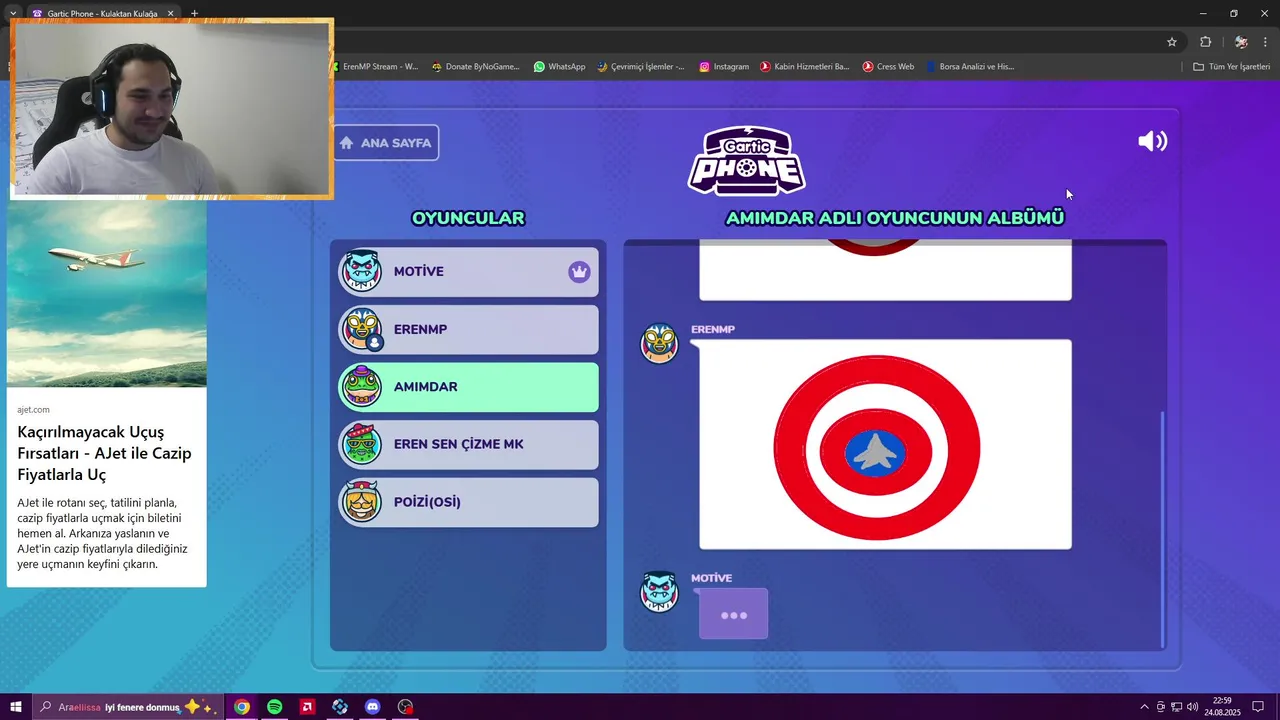Select the MOTİVE player row
This screenshot has width=1280, height=720.
[x=468, y=272]
